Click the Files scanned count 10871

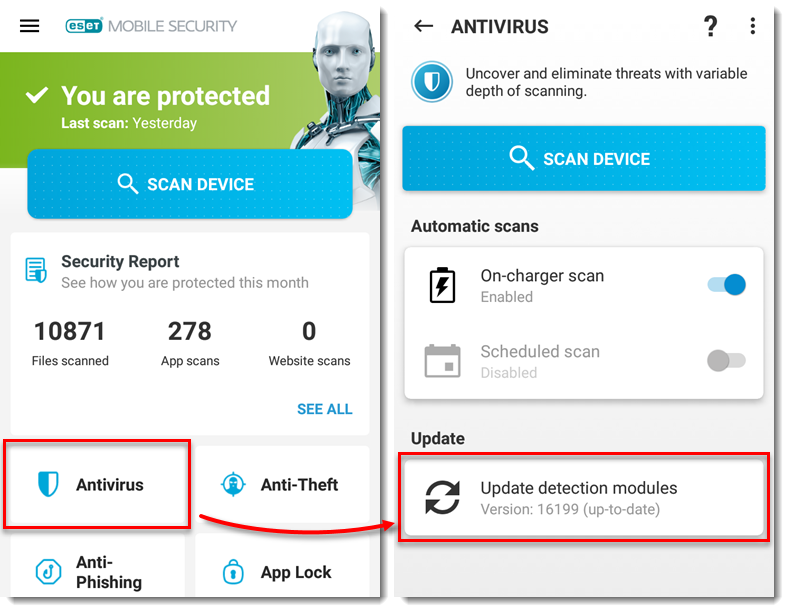click(x=69, y=331)
